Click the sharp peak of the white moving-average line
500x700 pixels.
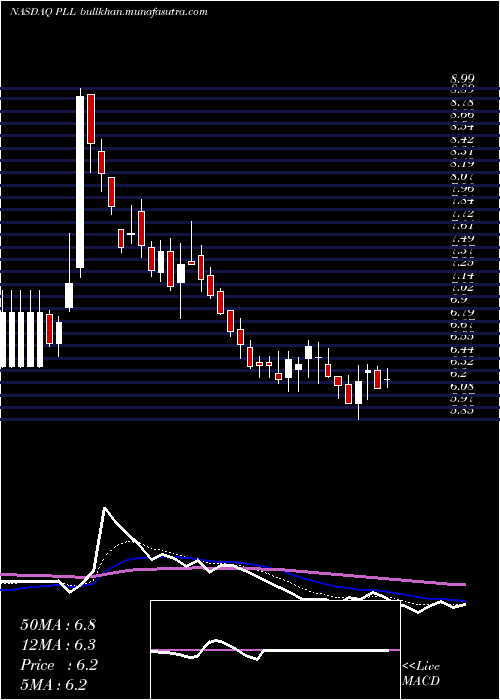coord(104,508)
